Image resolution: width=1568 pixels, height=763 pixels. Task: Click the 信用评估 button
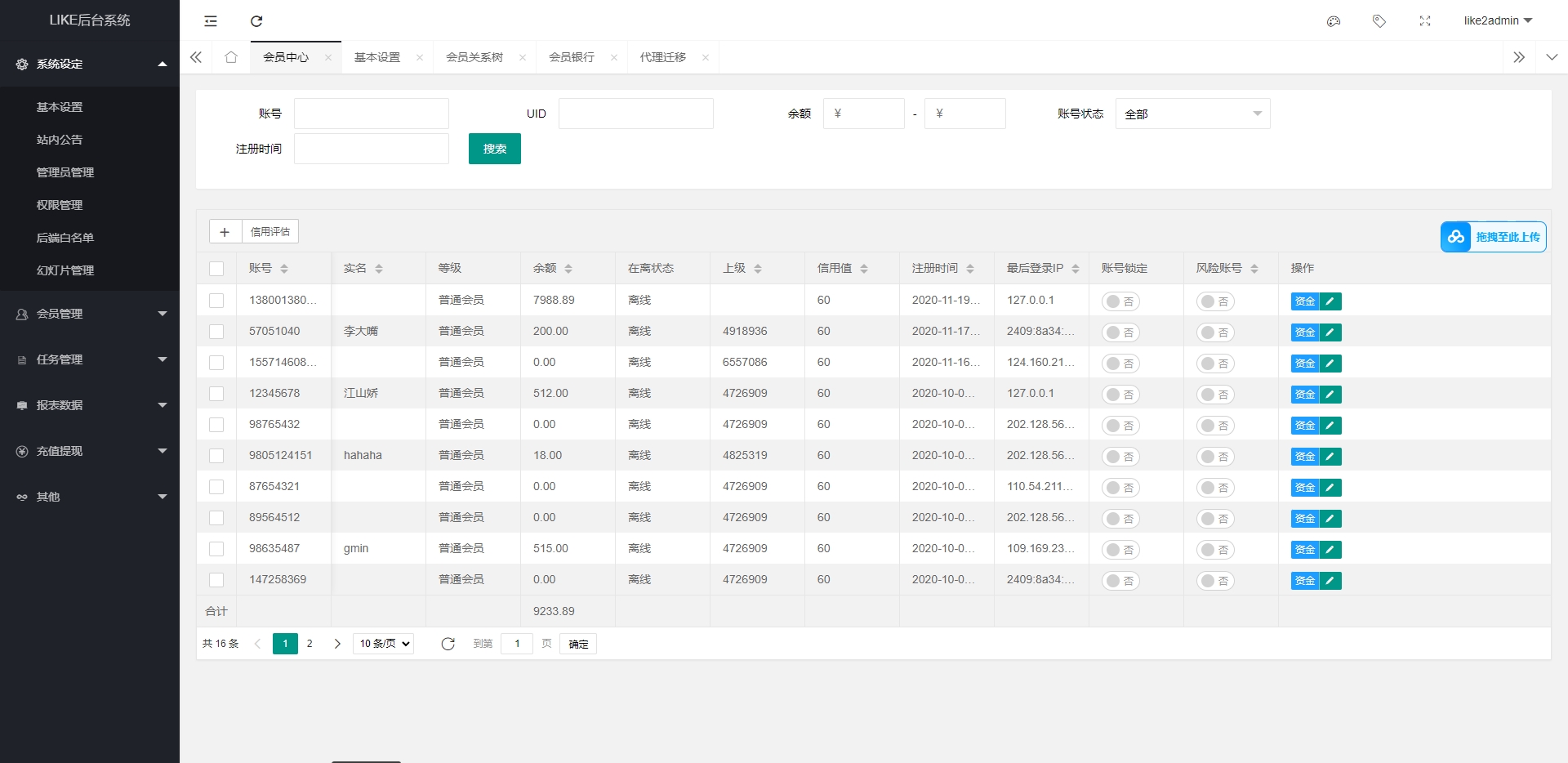pyautogui.click(x=270, y=232)
